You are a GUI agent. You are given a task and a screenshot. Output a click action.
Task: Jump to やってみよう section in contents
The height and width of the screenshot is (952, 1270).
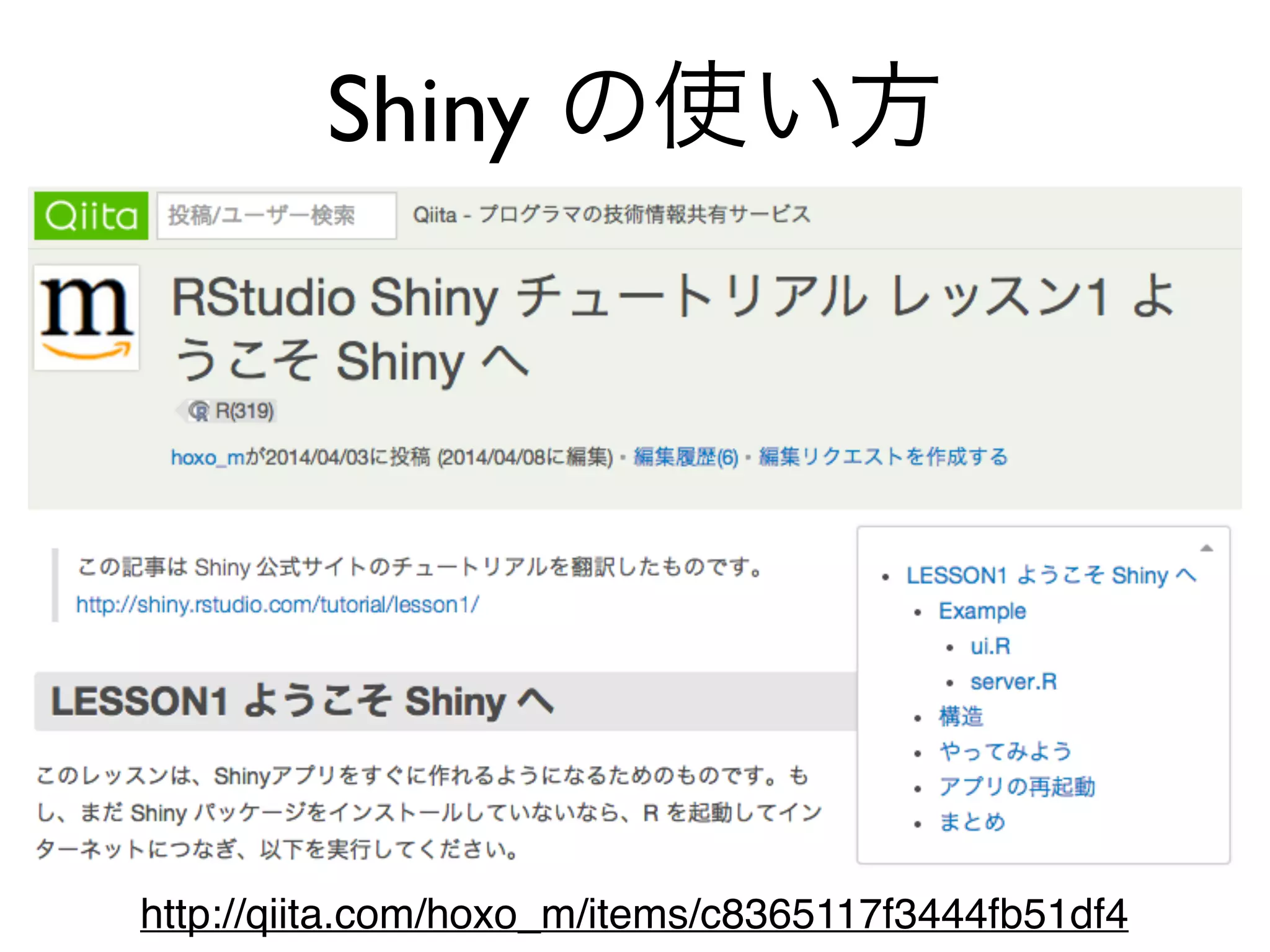coord(1005,752)
